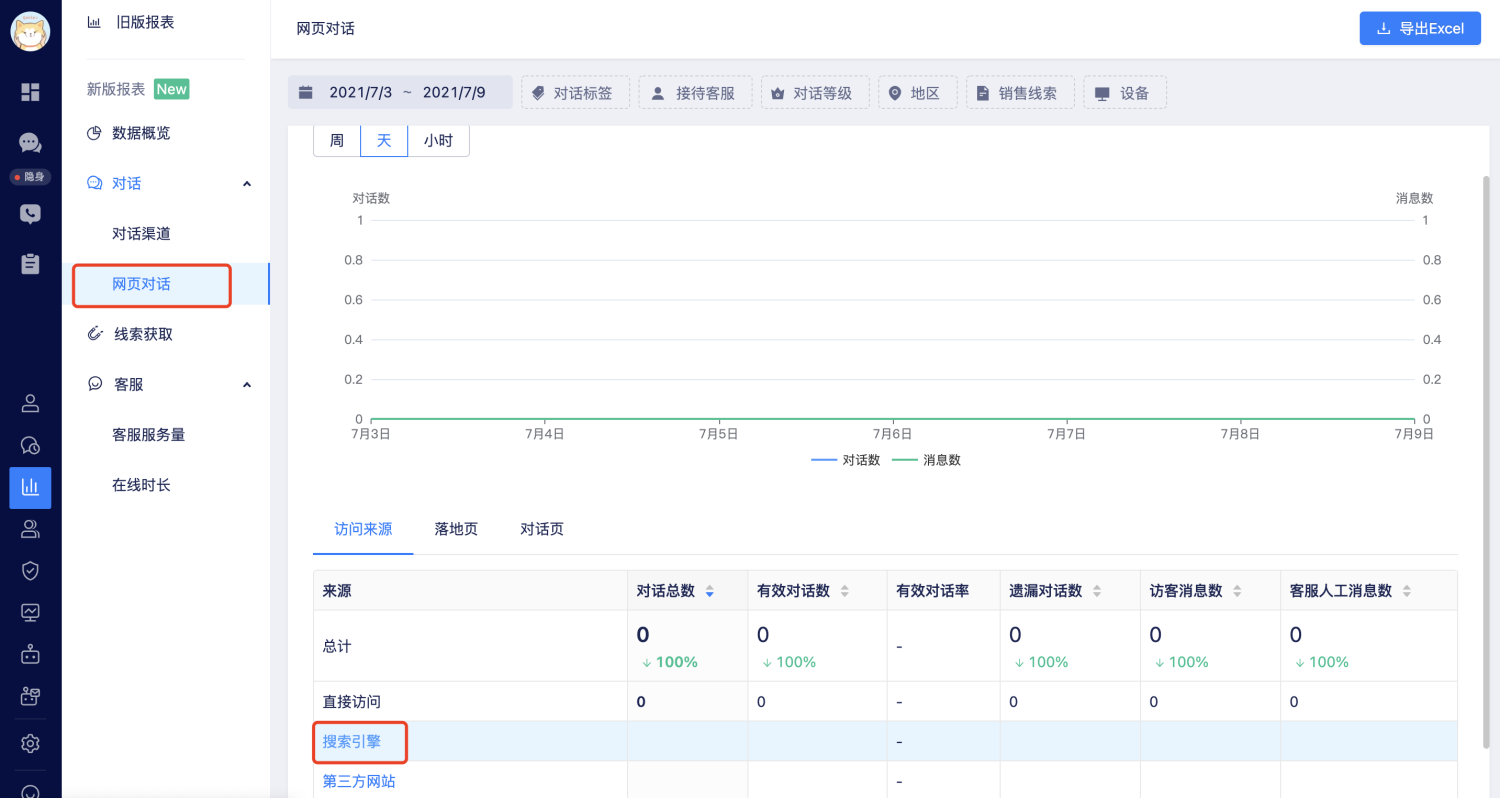
Task: Open the single visitor person icon
Action: tap(30, 403)
